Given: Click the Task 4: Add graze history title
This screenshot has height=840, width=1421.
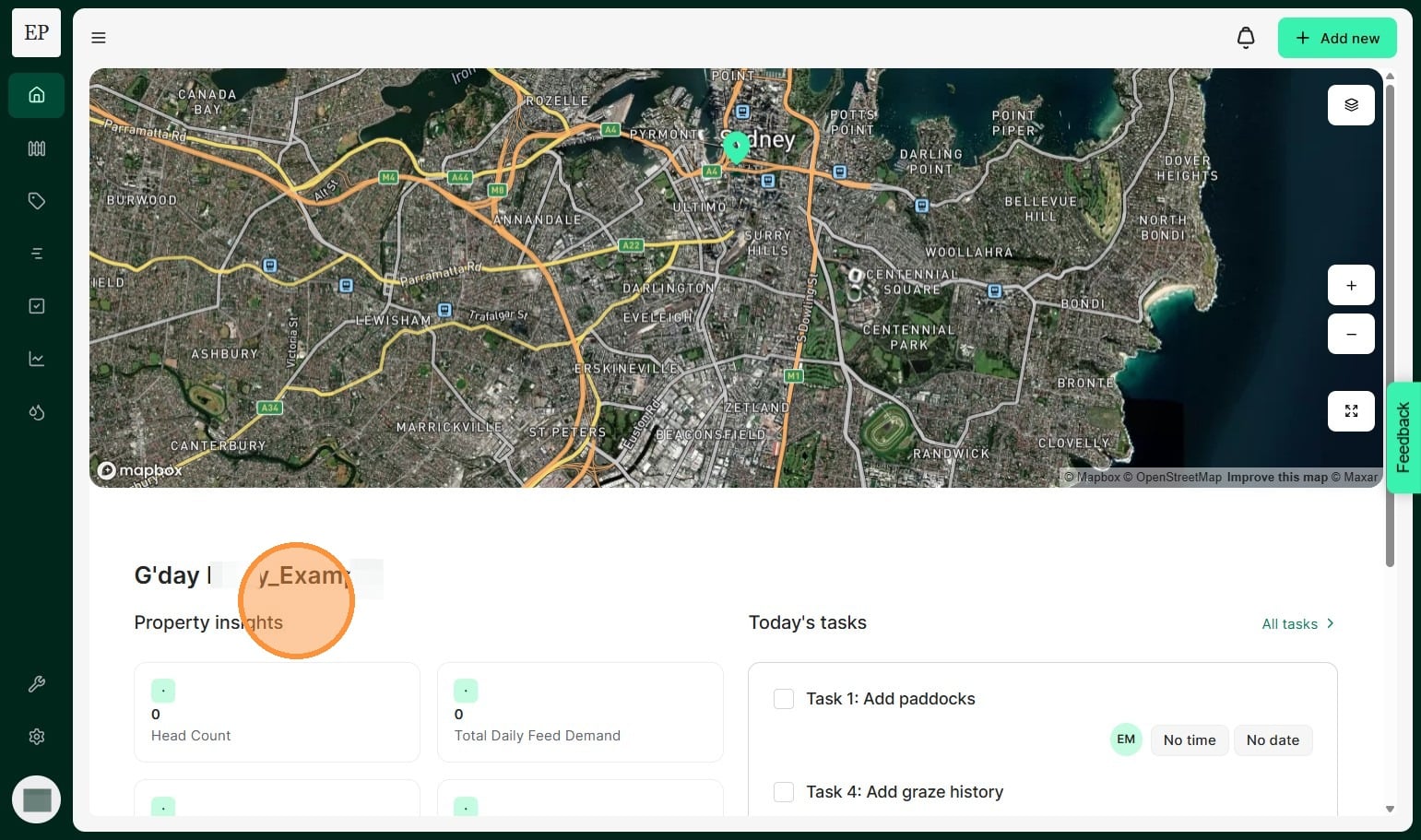Looking at the screenshot, I should click(905, 792).
